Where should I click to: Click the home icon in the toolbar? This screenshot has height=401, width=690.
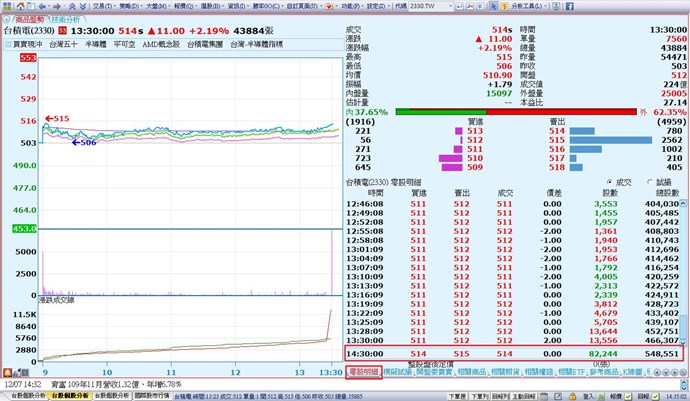[20, 6]
